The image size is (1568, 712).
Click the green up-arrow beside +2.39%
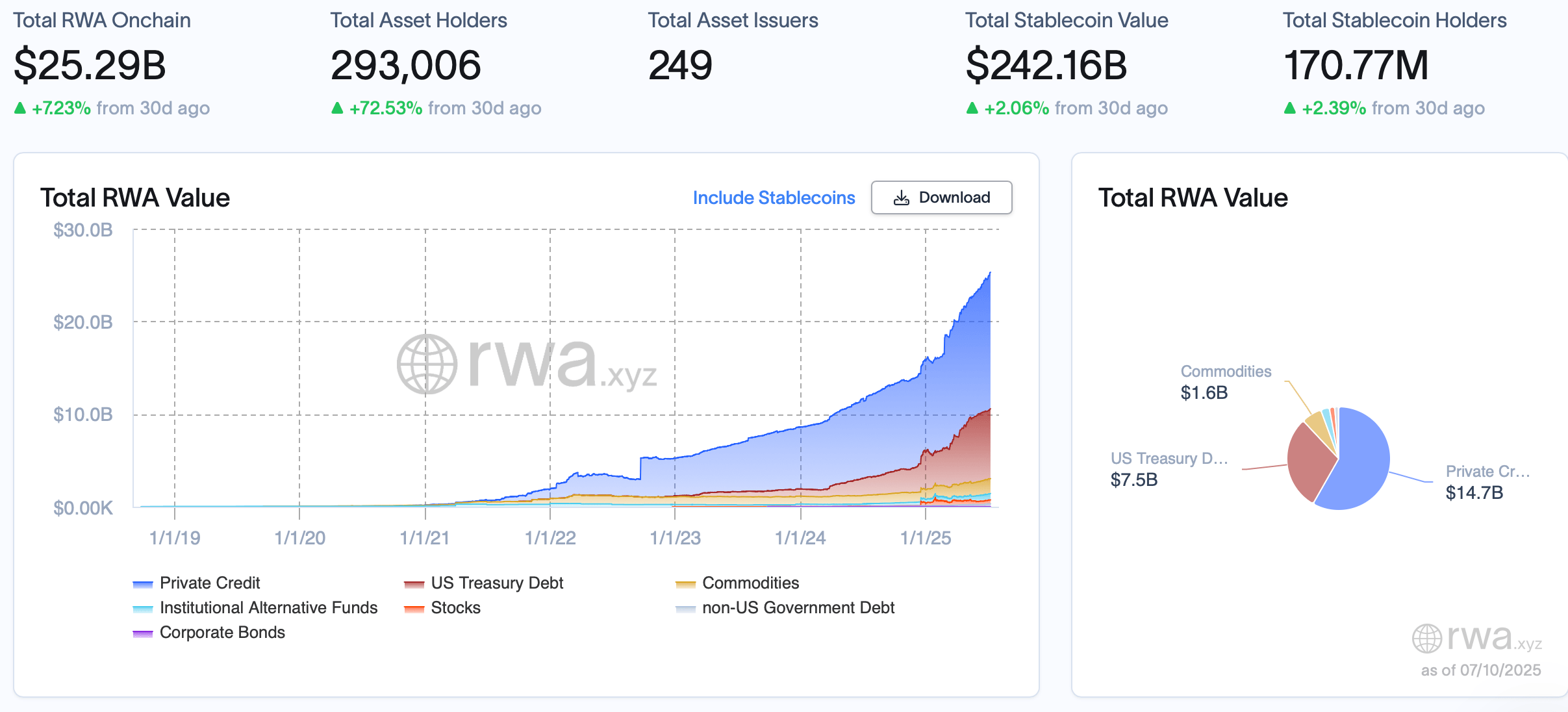click(x=1291, y=108)
